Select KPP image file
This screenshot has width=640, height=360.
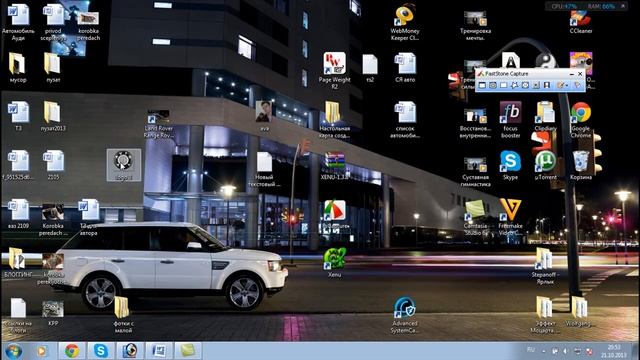53,313
